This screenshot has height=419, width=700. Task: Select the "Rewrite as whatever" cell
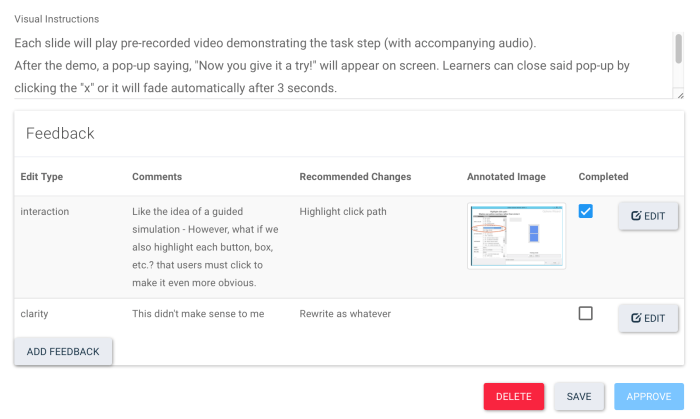[x=346, y=314]
